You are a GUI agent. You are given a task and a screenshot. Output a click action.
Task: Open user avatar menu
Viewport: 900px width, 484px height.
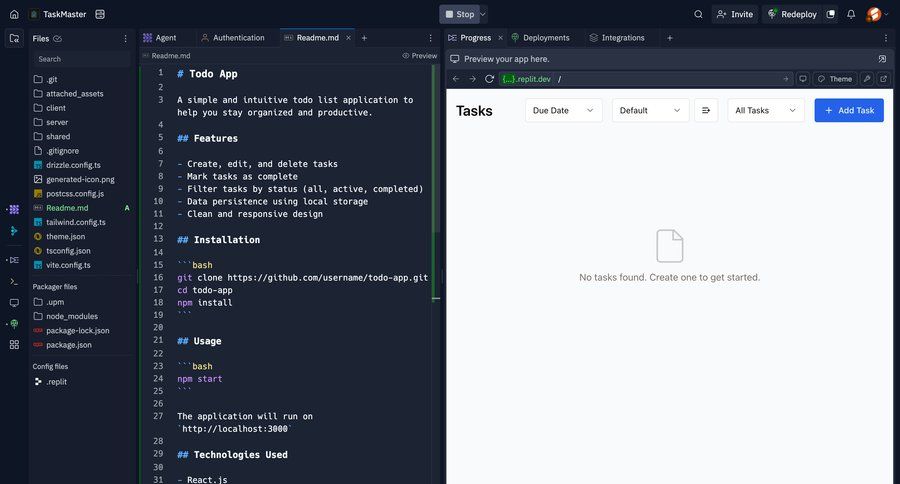coord(874,14)
